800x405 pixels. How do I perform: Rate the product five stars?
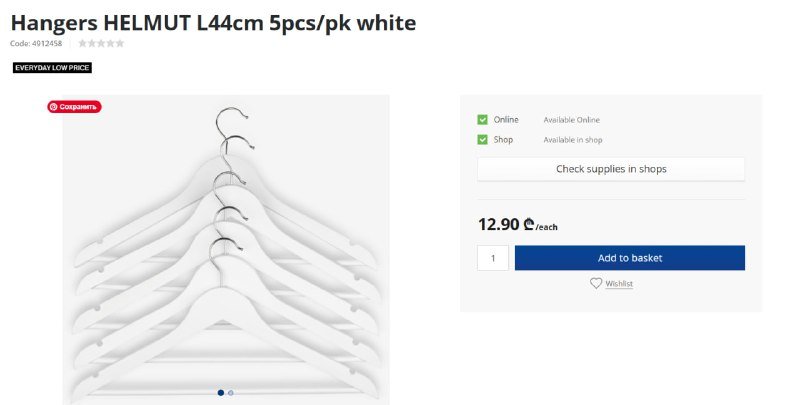tap(120, 43)
